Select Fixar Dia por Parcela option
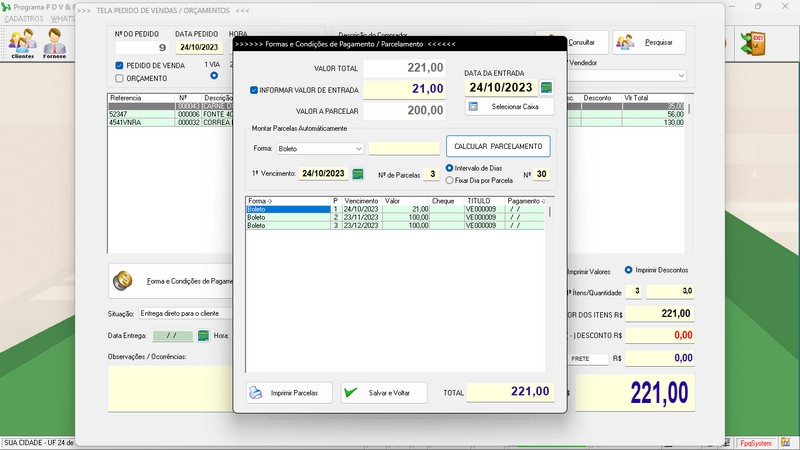This screenshot has height=450, width=800. click(x=449, y=180)
